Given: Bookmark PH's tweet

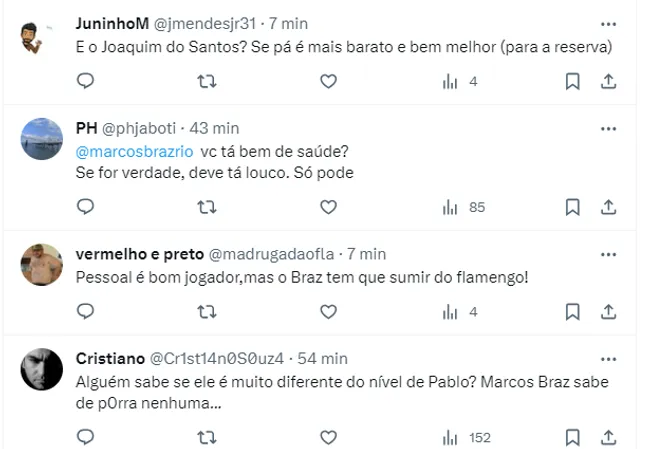Looking at the screenshot, I should click(572, 207).
